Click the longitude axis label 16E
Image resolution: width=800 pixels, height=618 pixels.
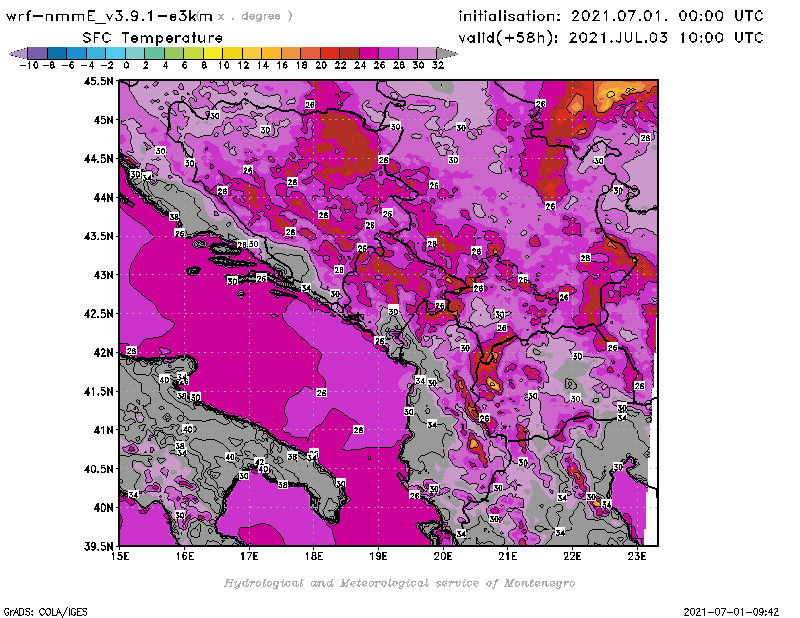(184, 556)
